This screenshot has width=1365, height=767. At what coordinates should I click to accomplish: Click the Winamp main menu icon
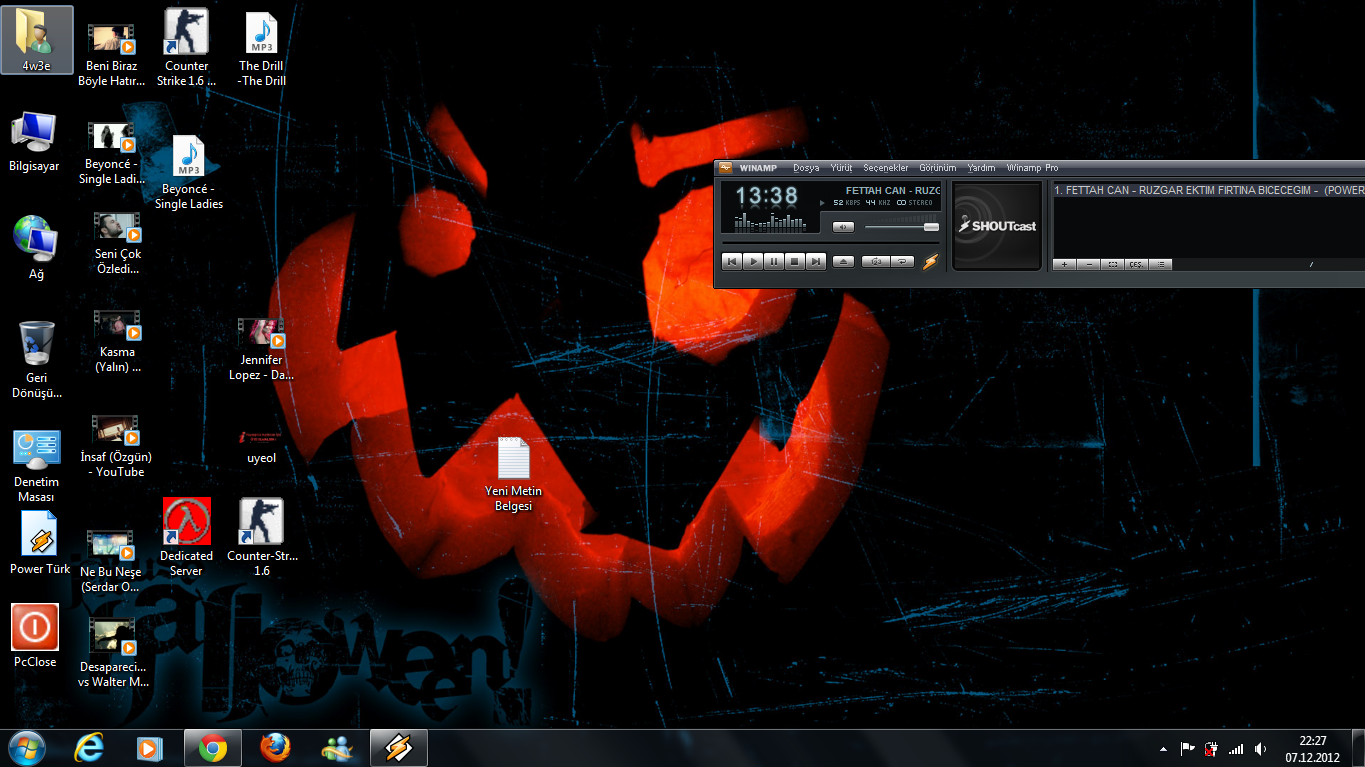click(725, 168)
